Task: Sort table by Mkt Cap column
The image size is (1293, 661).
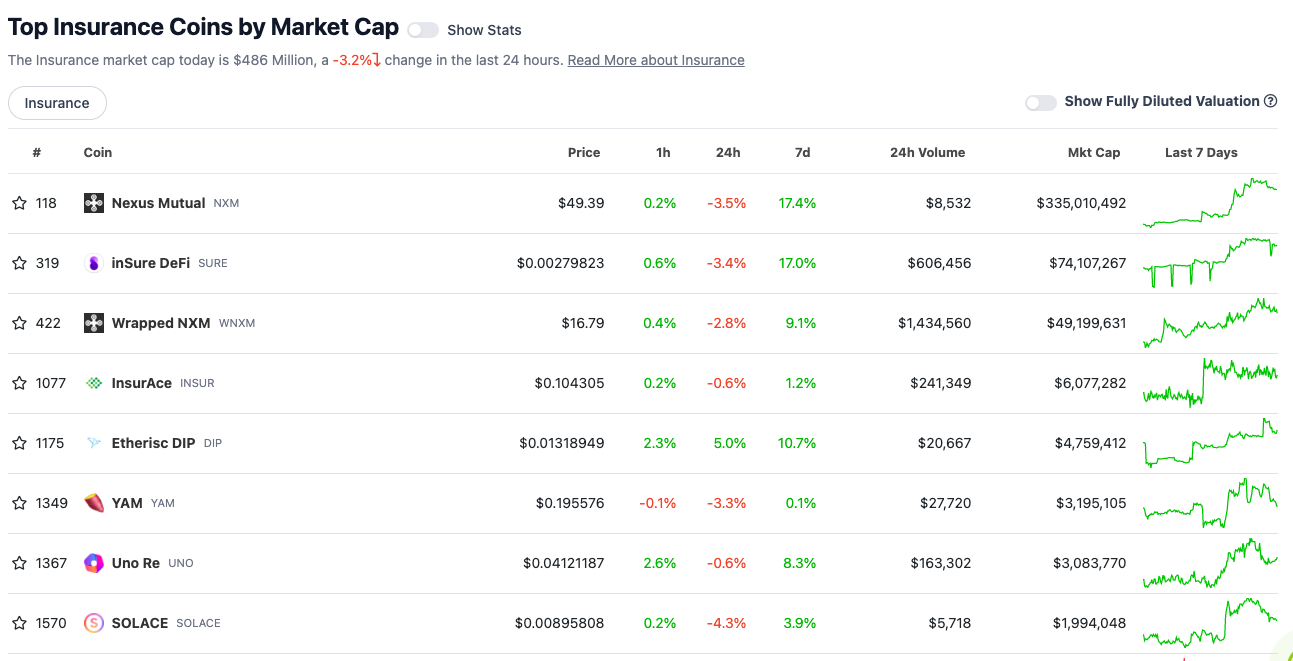Action: coord(1094,153)
